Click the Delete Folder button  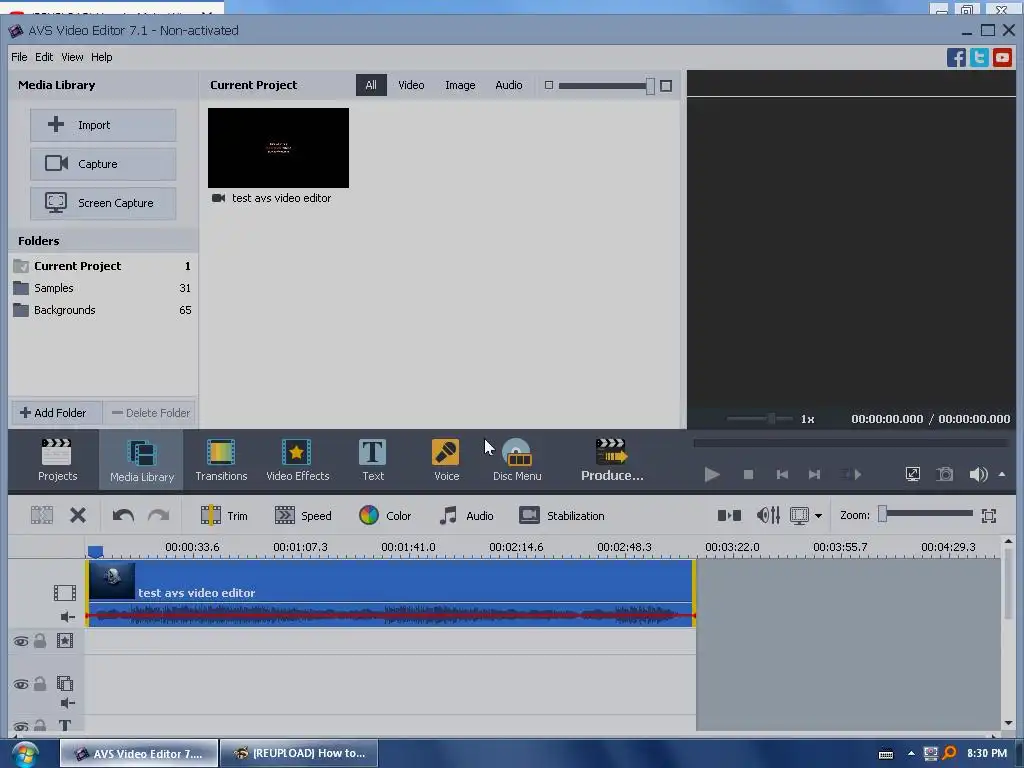(150, 413)
